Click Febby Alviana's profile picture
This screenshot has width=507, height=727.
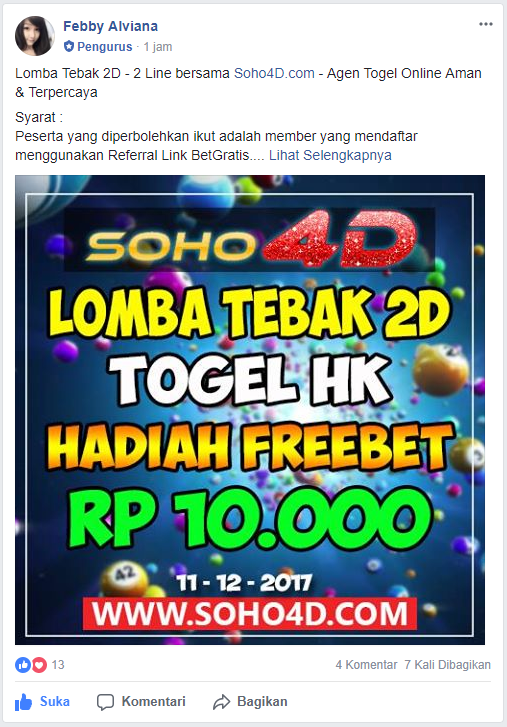35,36
